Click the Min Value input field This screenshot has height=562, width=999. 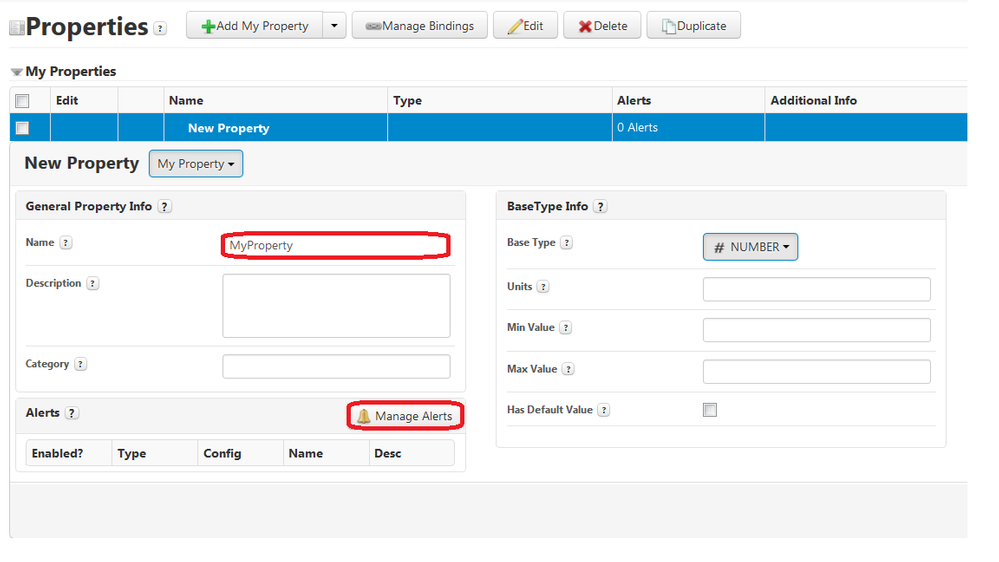pyautogui.click(x=817, y=330)
